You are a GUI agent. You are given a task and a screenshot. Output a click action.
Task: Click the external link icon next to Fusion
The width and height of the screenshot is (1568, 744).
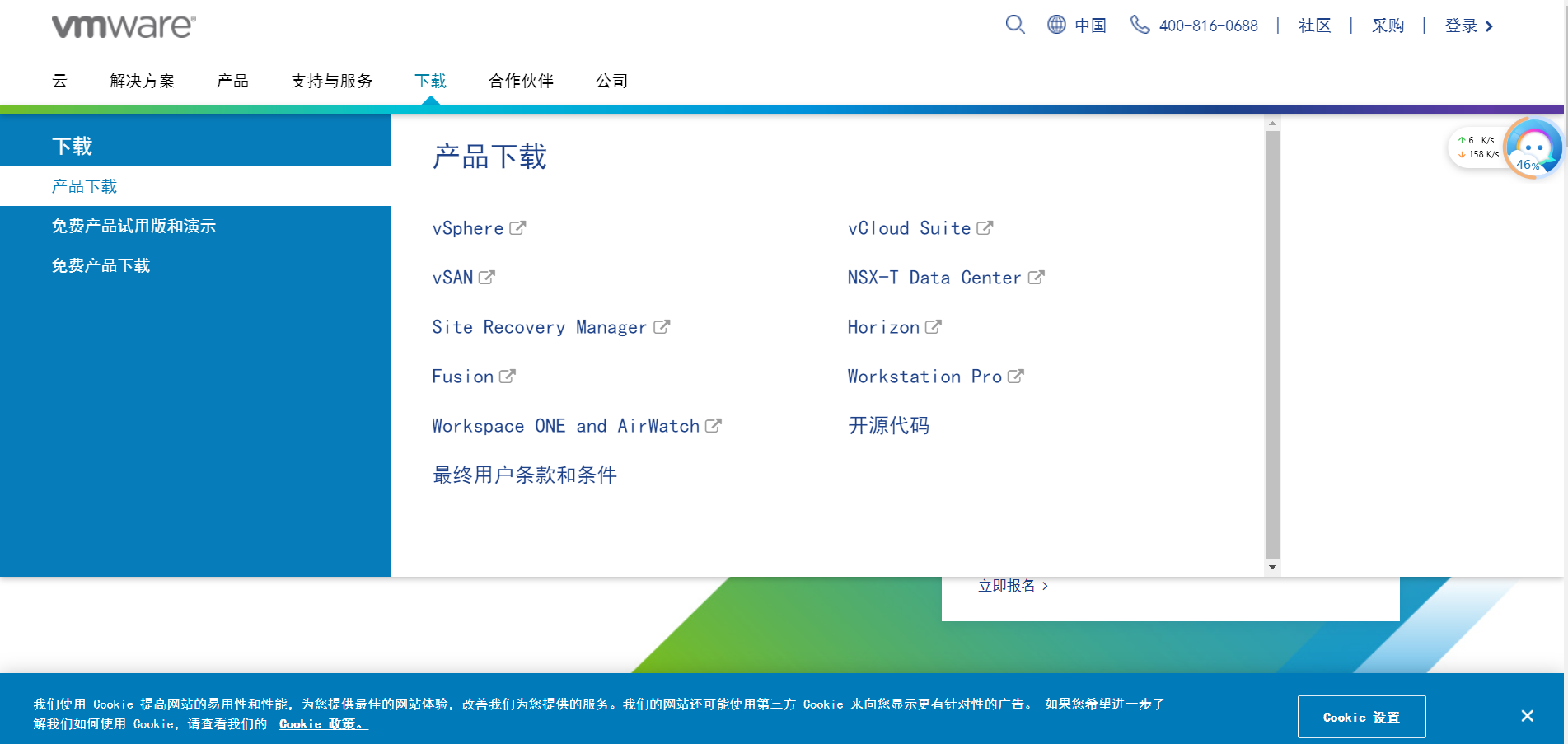(x=508, y=377)
